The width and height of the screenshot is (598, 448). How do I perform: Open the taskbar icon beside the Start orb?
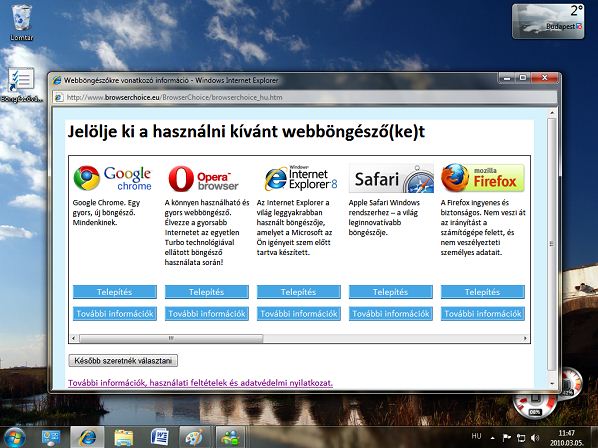pyautogui.click(x=51, y=437)
